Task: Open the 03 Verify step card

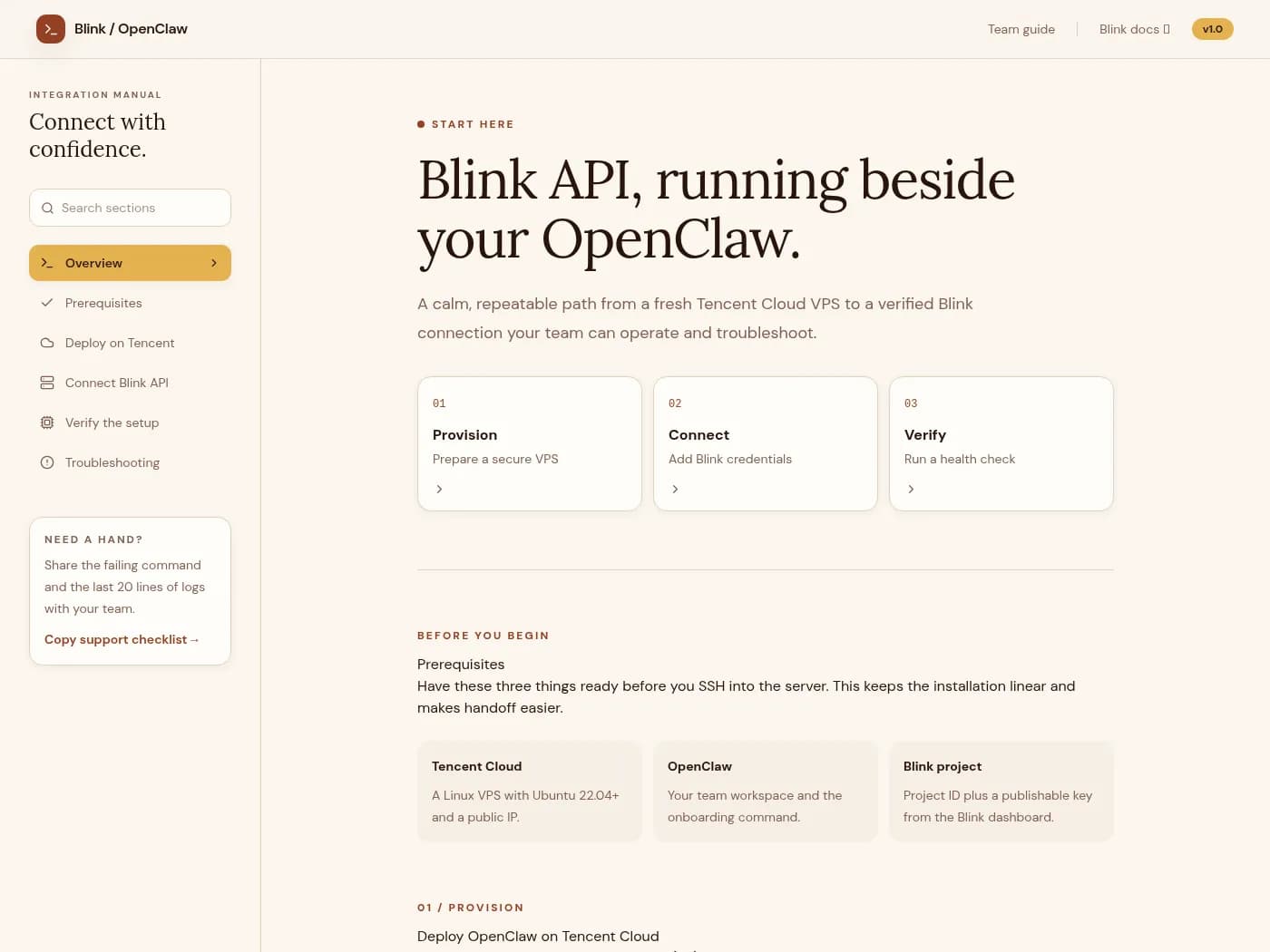Action: (x=1001, y=444)
